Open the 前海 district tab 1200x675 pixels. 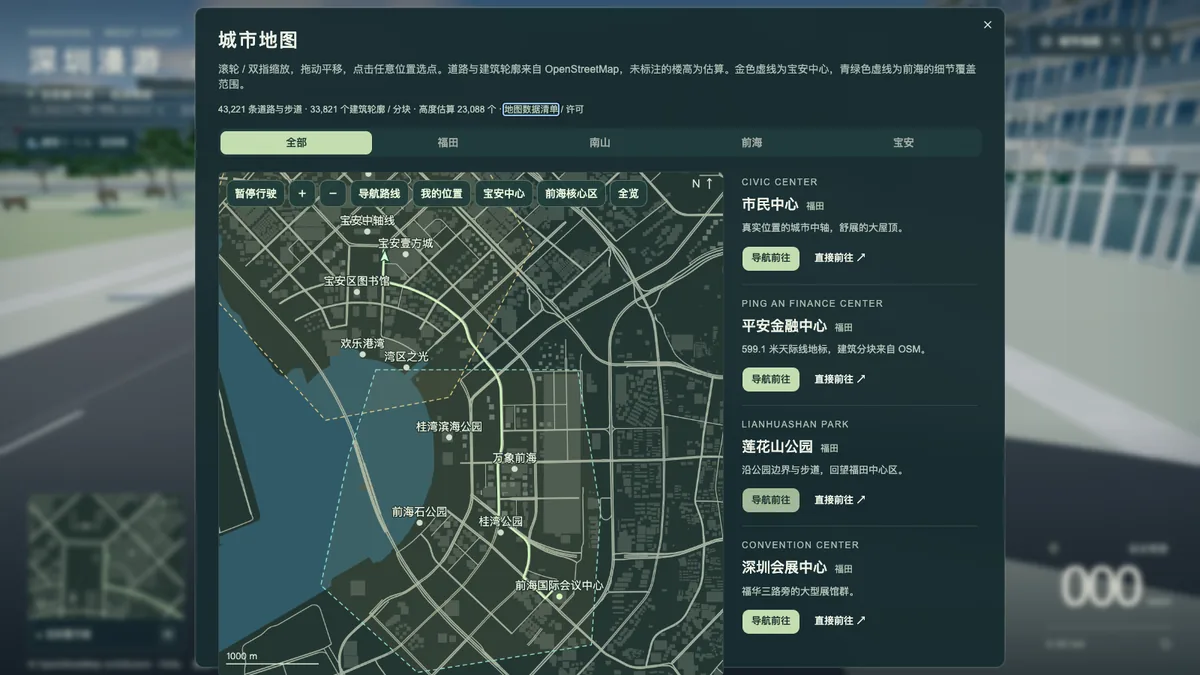click(752, 143)
